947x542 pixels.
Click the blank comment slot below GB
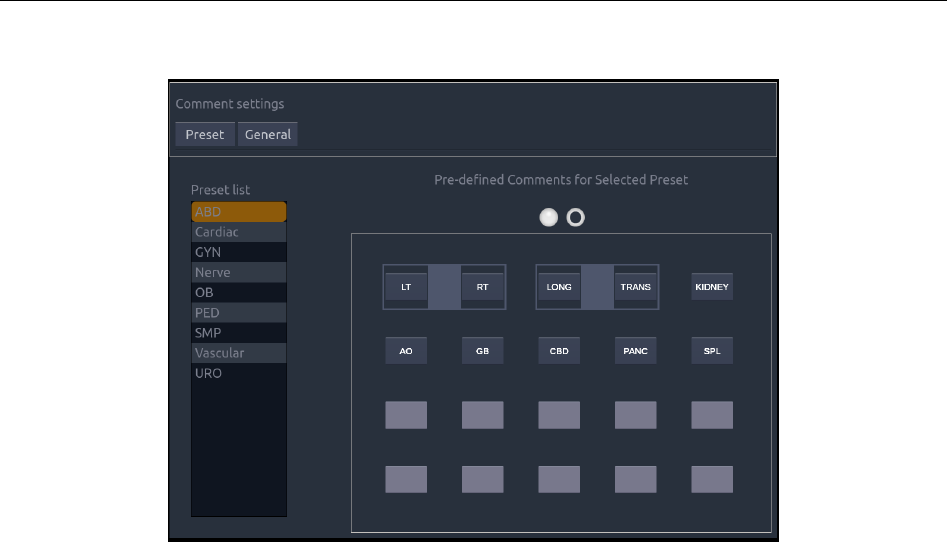pos(483,415)
